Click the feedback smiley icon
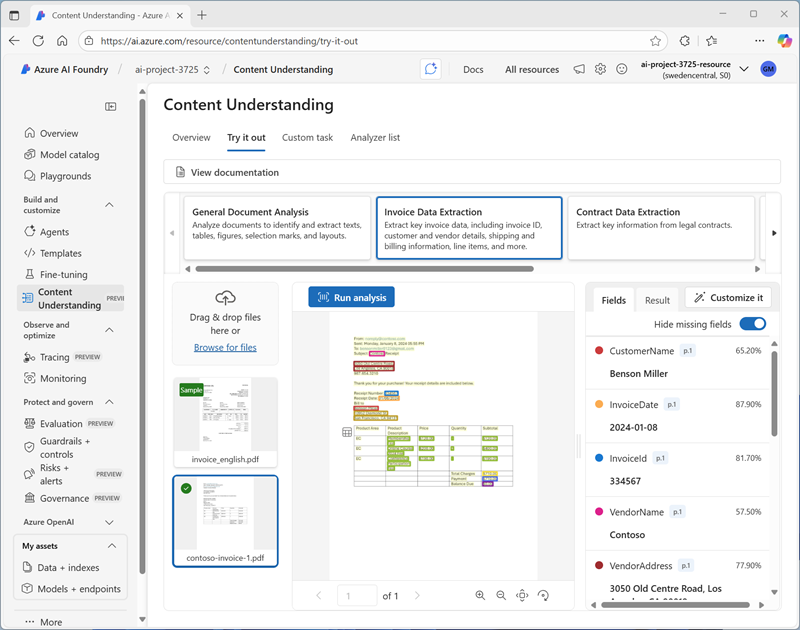The width and height of the screenshot is (800, 630). click(621, 69)
